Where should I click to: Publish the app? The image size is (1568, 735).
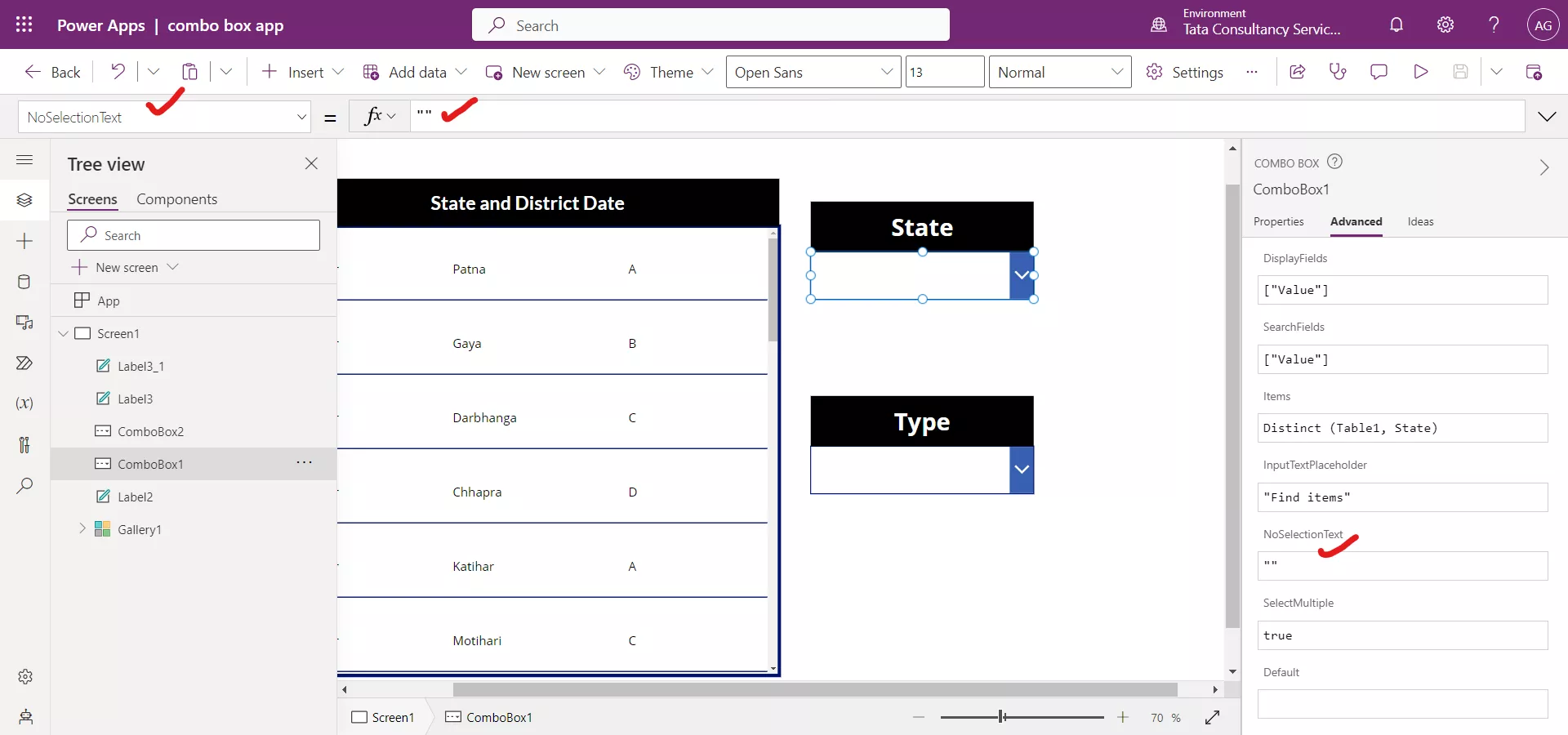point(1535,72)
